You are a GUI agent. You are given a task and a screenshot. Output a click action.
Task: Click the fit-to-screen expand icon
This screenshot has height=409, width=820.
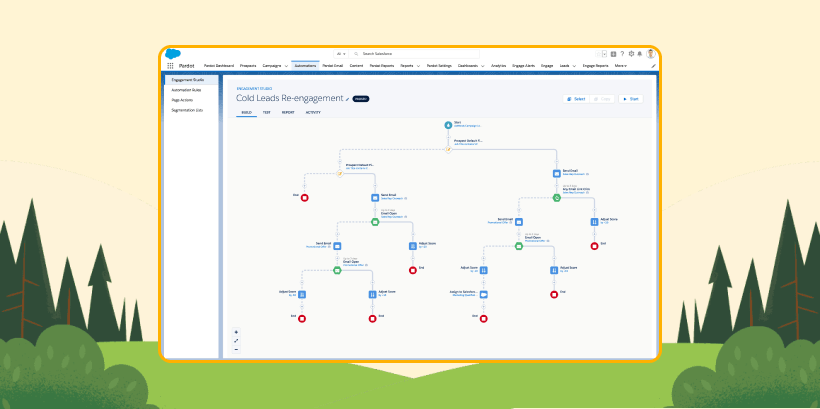click(236, 340)
